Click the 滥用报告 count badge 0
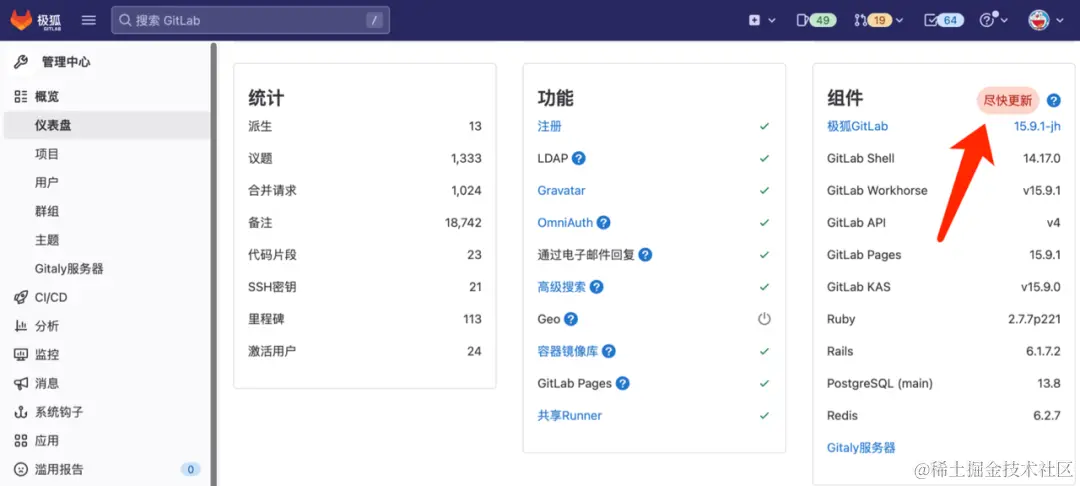This screenshot has width=1080, height=486. click(190, 469)
